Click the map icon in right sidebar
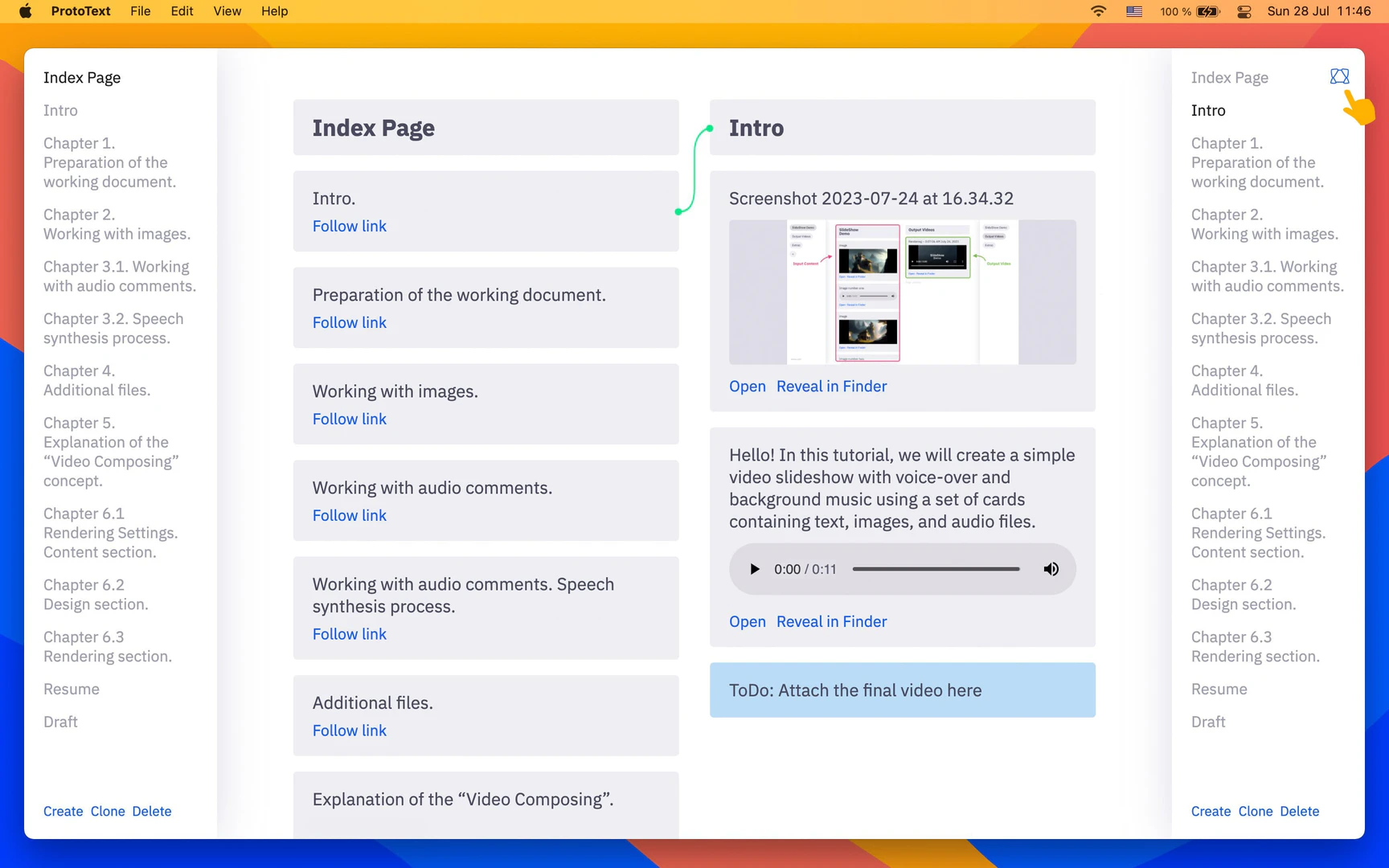Screen dimensions: 1389x868 coord(1339,76)
